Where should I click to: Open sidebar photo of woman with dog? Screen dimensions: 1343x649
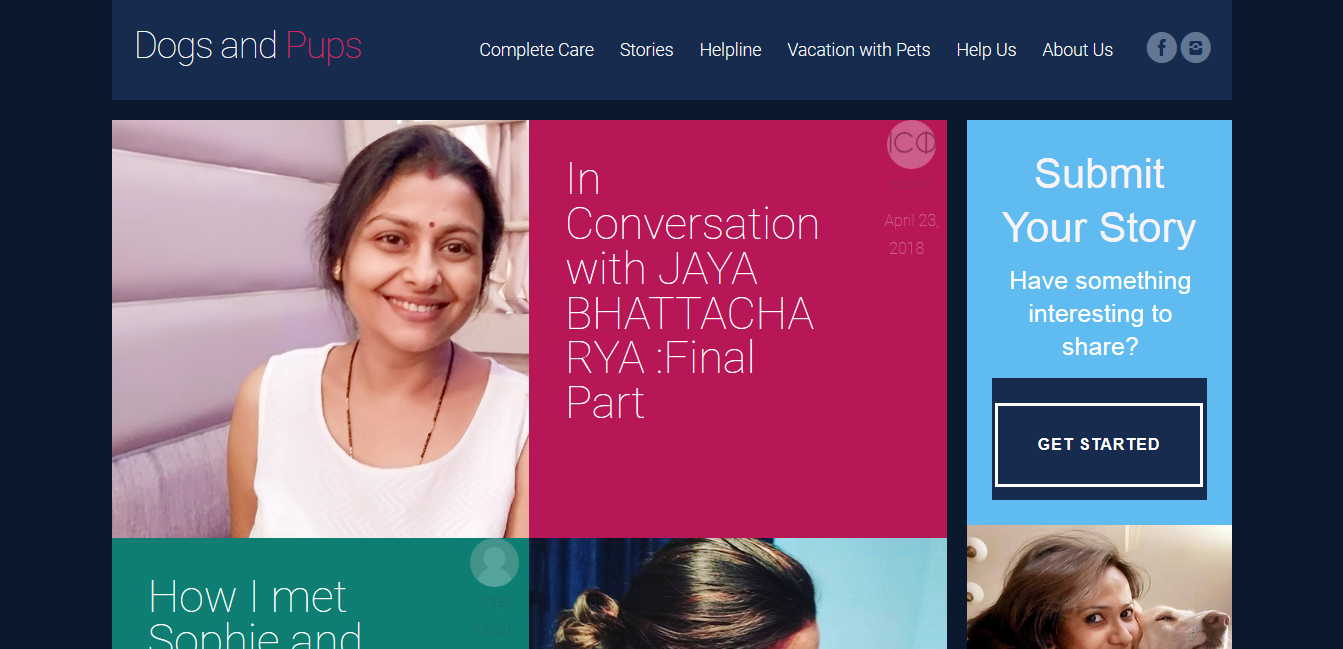pos(1098,587)
